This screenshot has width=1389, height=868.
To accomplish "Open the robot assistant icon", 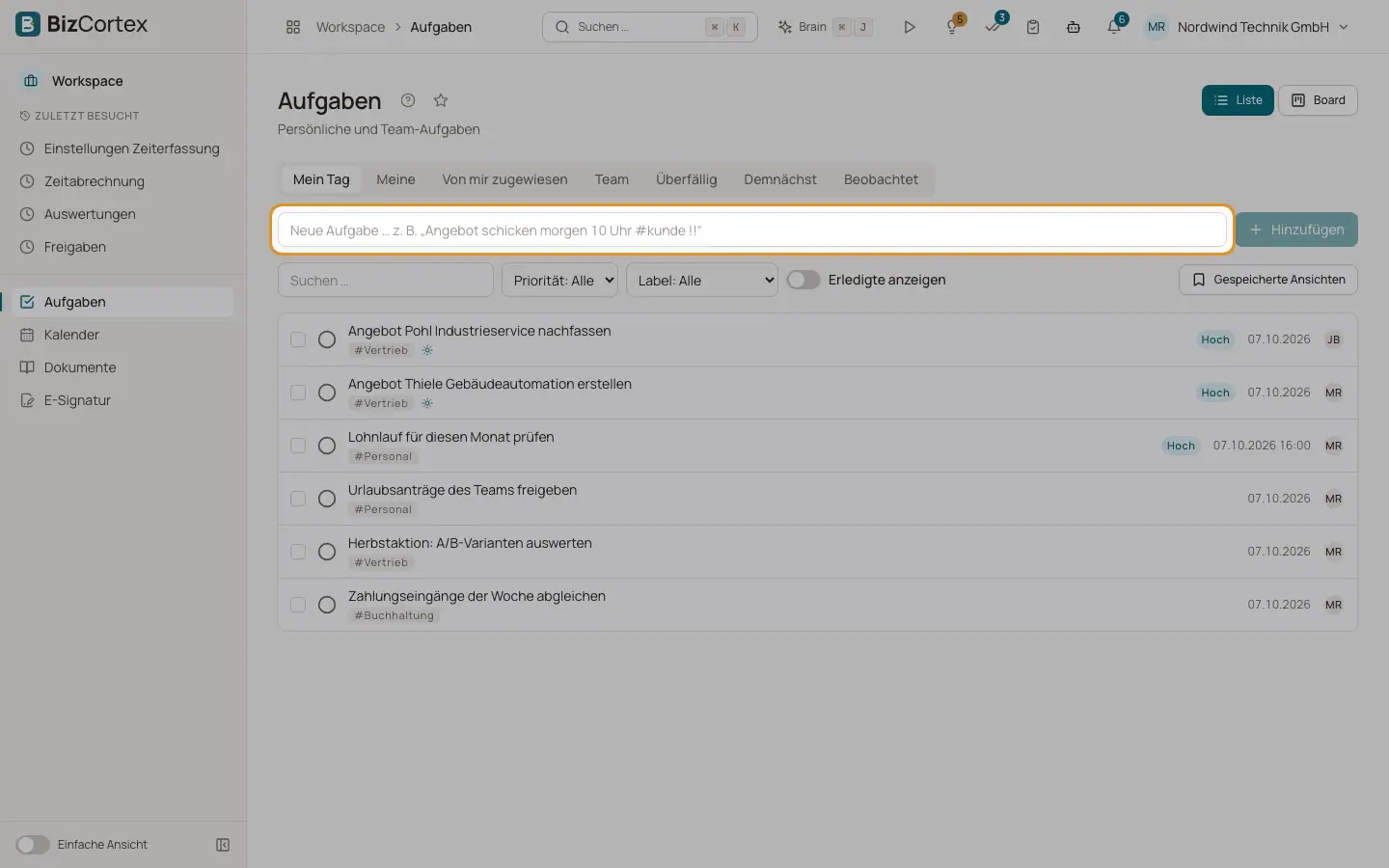I will point(1074,27).
